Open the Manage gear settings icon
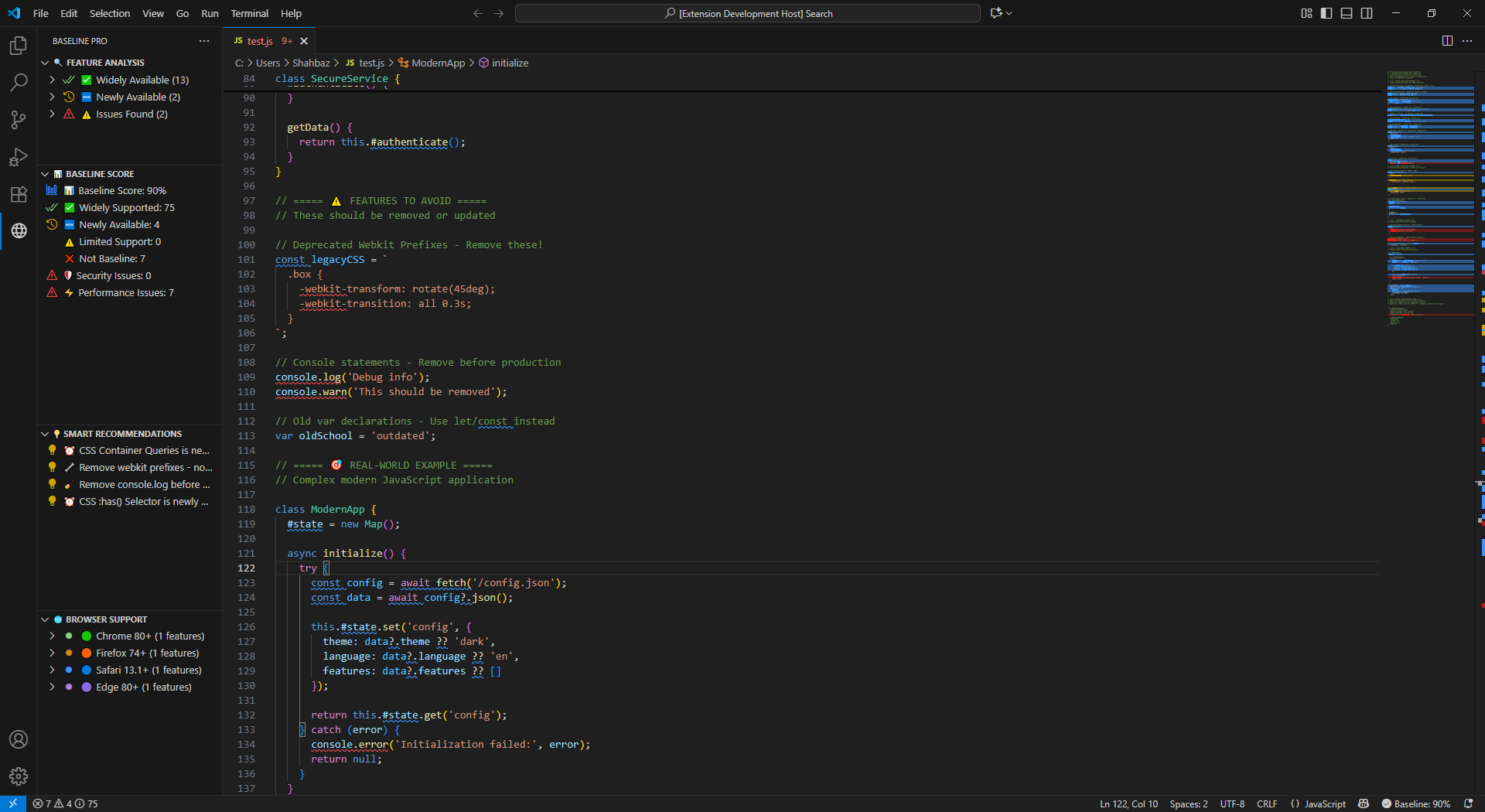1485x812 pixels. [19, 776]
